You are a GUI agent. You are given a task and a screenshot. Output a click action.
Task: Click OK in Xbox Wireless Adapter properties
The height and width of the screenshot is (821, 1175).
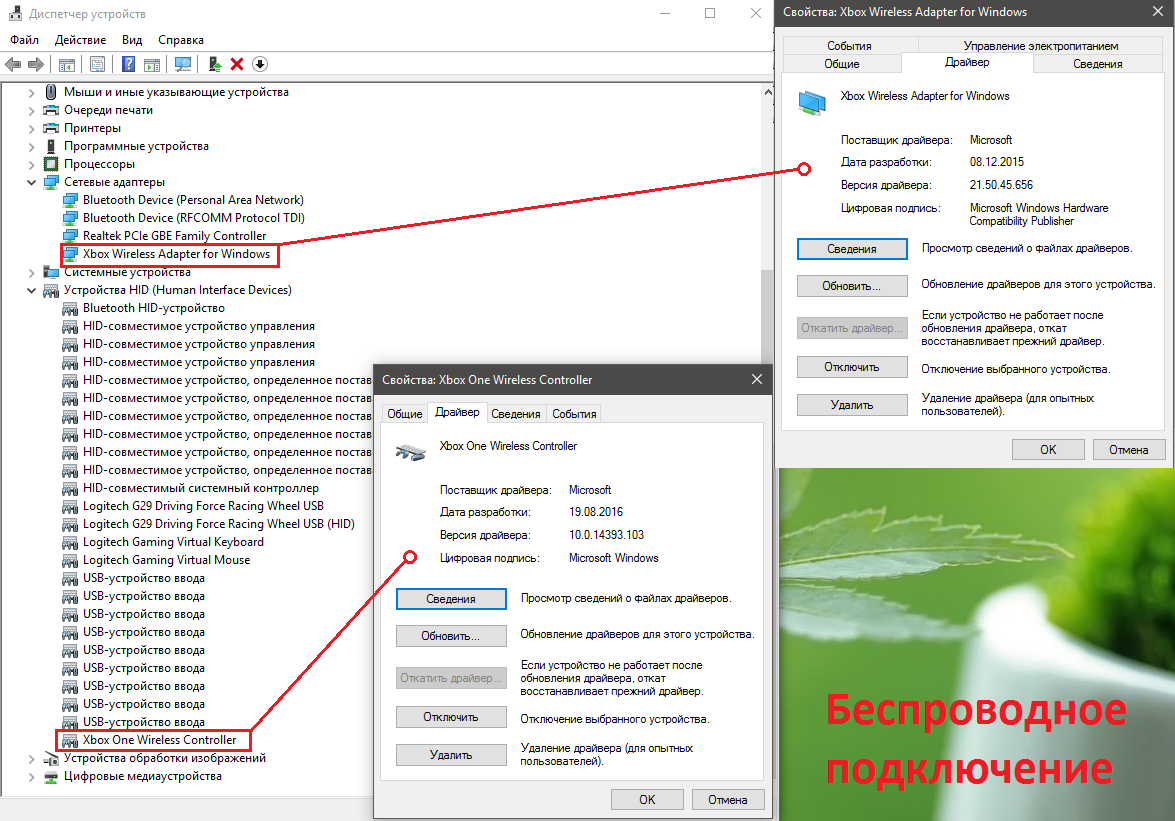point(1048,449)
